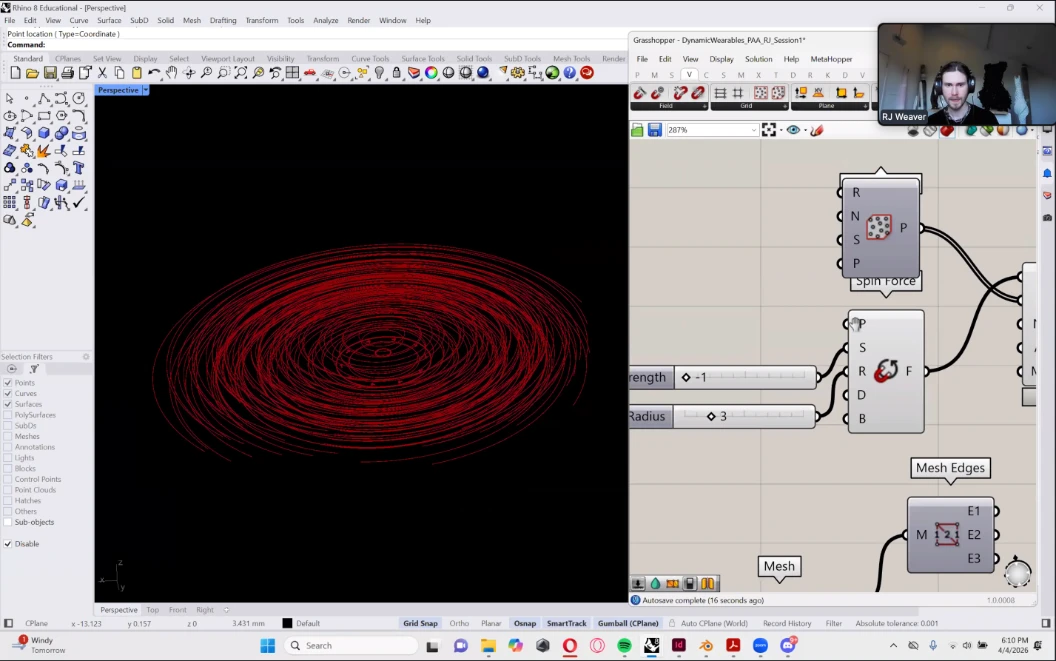Open the Solution menu in Grasshopper
This screenshot has width=1056, height=661.
click(758, 59)
